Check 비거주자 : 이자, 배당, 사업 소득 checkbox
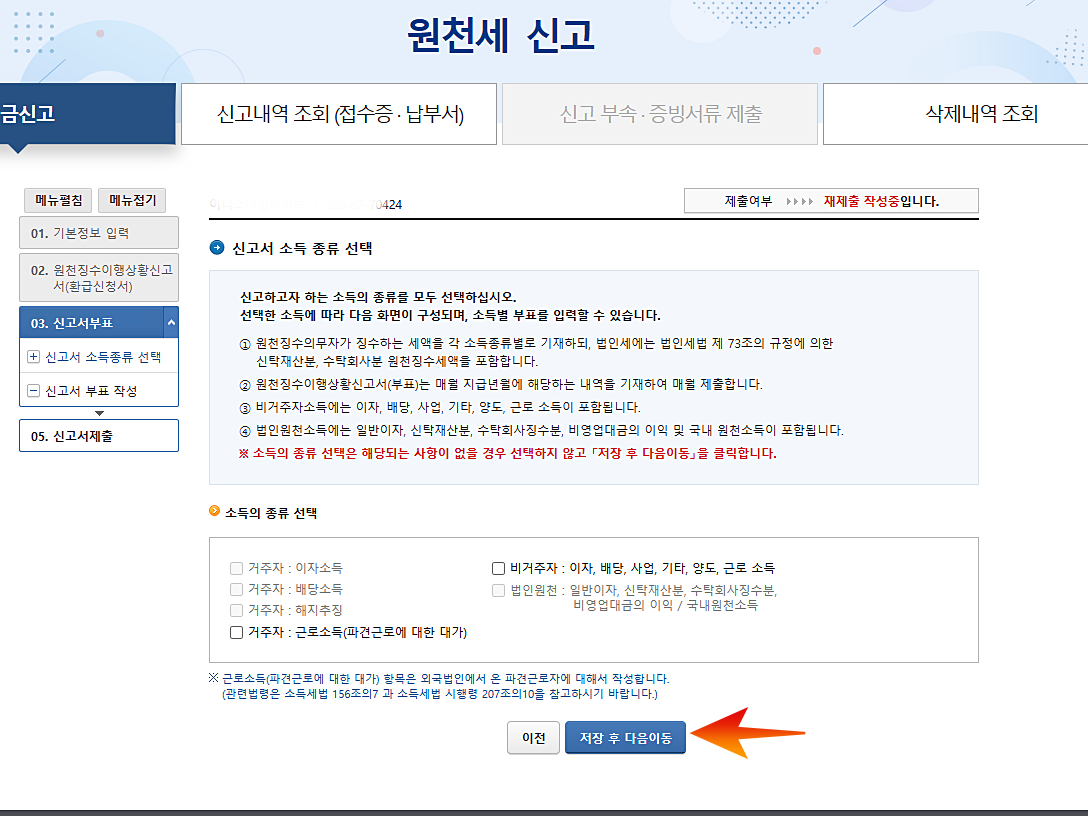The height and width of the screenshot is (816, 1088). (498, 568)
